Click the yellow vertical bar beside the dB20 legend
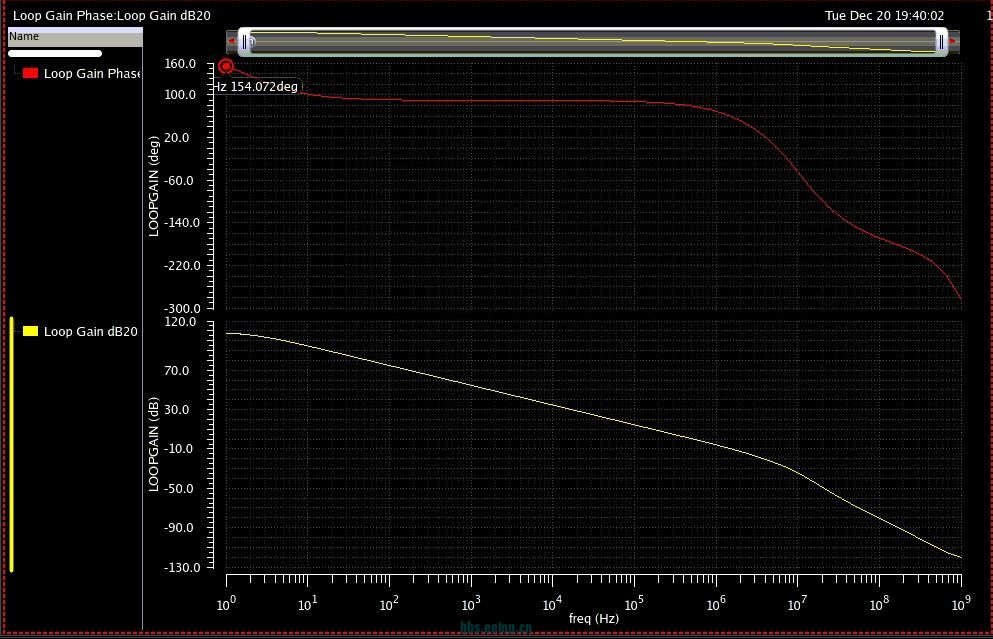993x639 pixels. [12, 444]
